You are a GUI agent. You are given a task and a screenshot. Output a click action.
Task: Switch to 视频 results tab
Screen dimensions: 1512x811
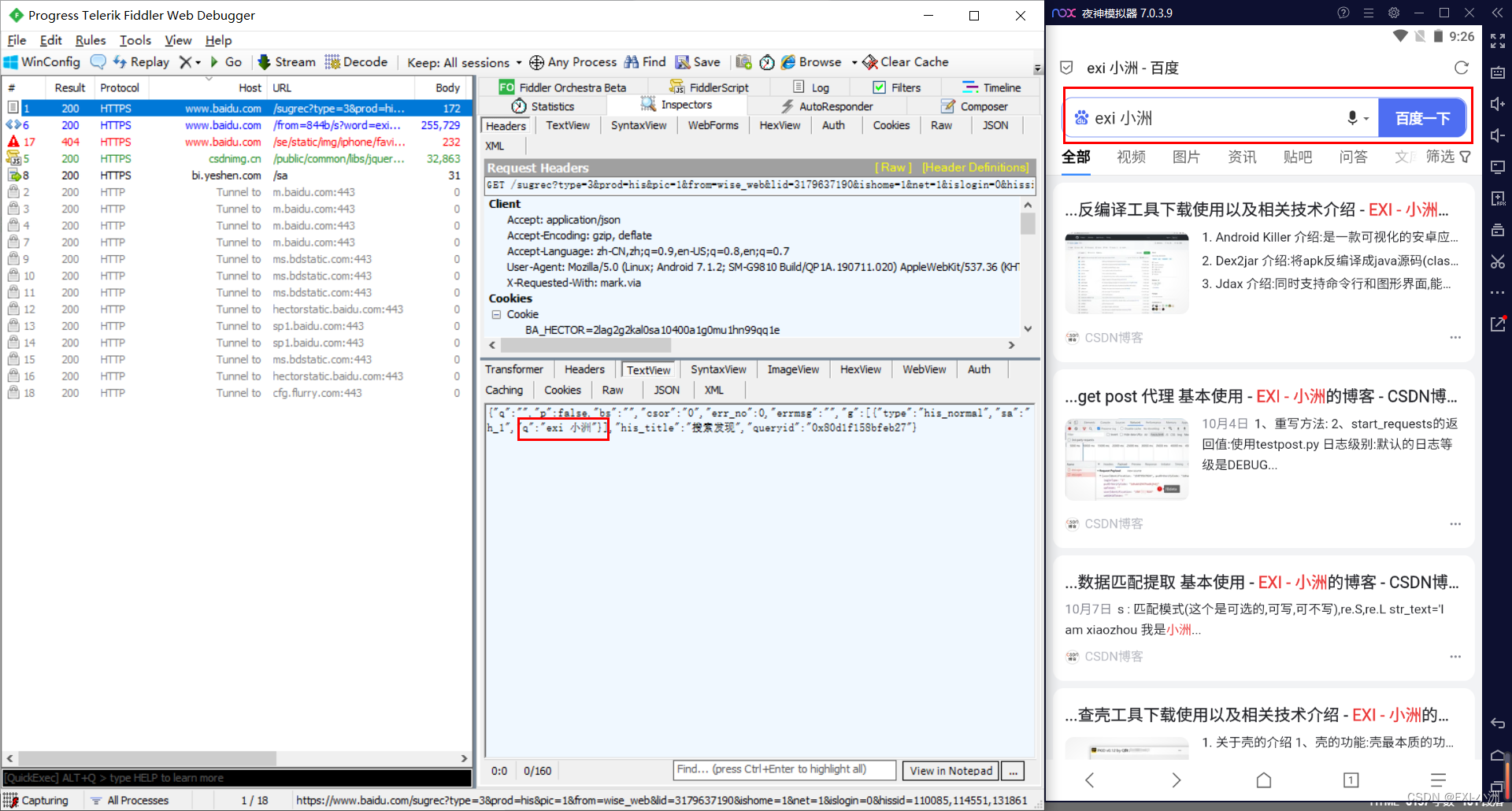tap(1131, 157)
